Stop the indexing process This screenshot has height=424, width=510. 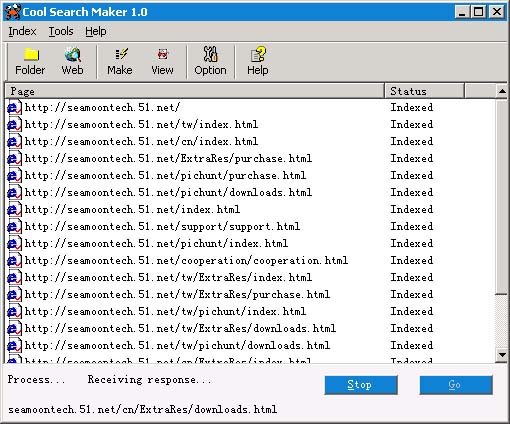(361, 385)
